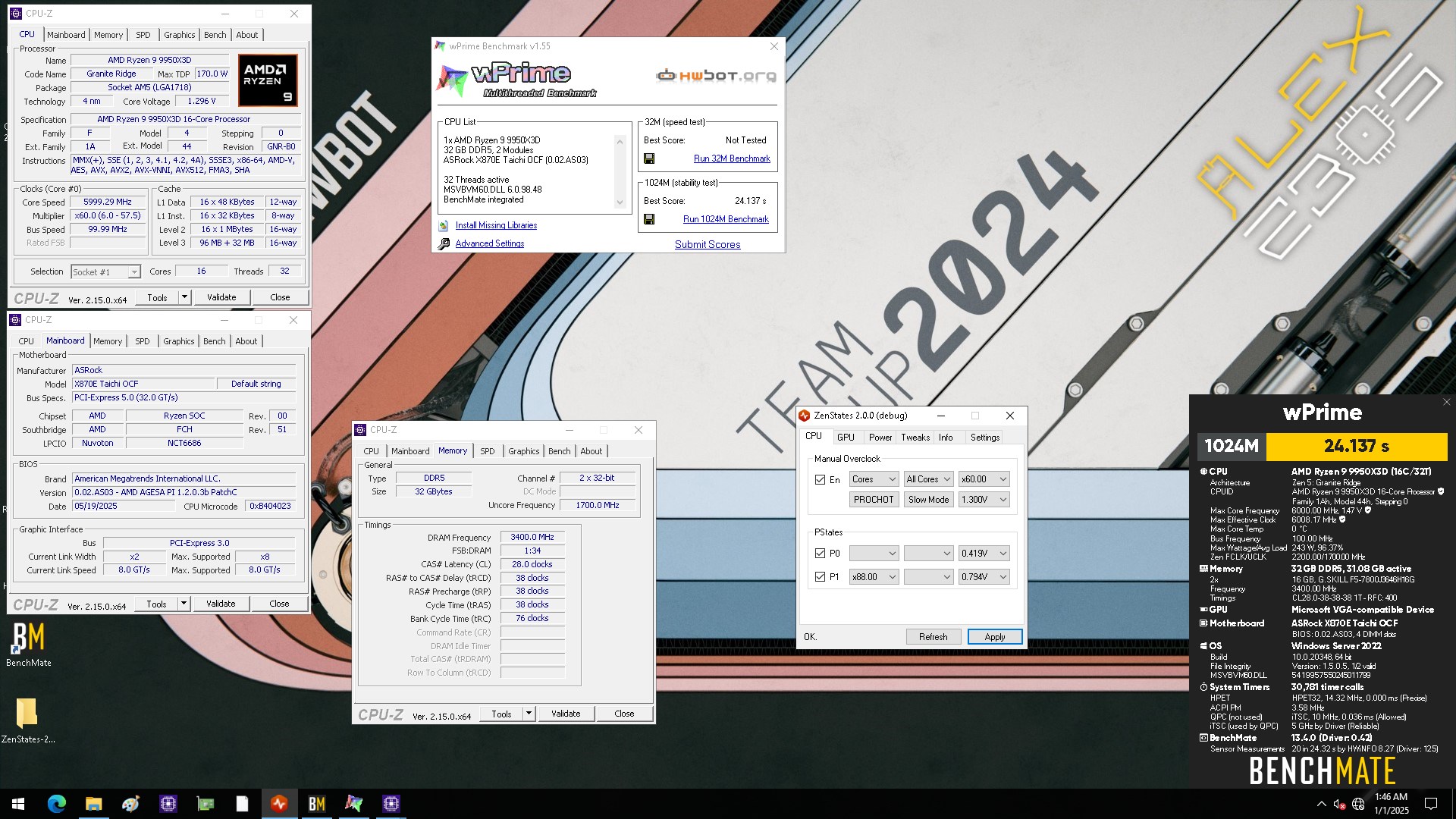Click the Advanced Settings link
1456x819 pixels.
pos(489,243)
